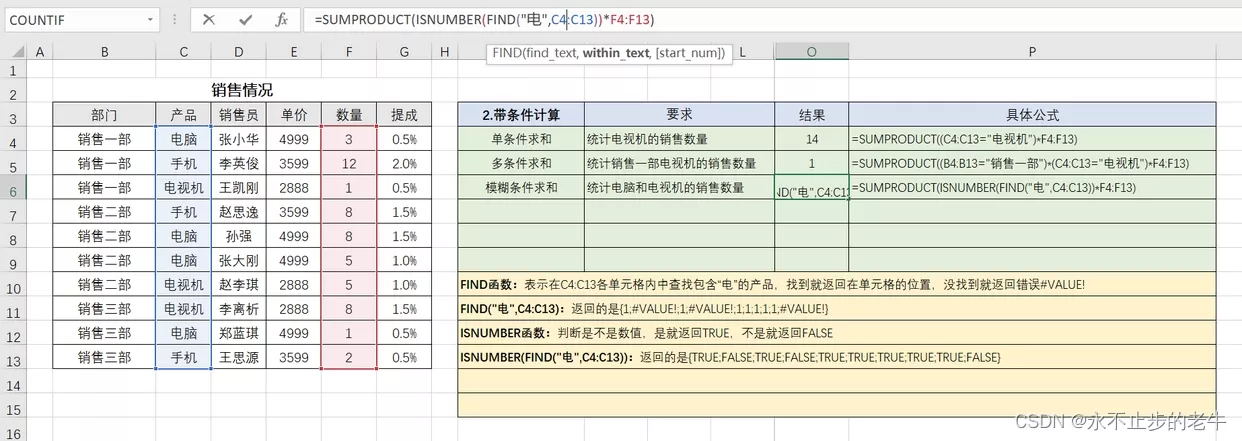This screenshot has width=1242, height=441.
Task: Click the 产品 header cell
Action: point(184,115)
